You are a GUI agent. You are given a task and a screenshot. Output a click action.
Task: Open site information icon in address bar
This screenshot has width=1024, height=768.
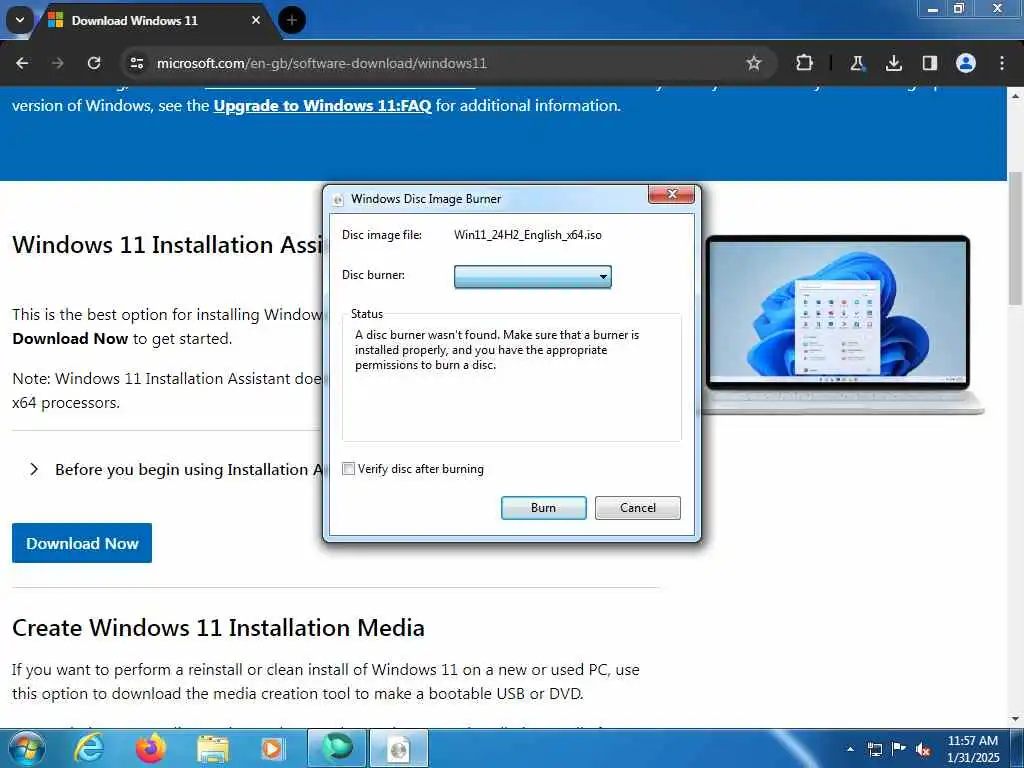pos(136,63)
